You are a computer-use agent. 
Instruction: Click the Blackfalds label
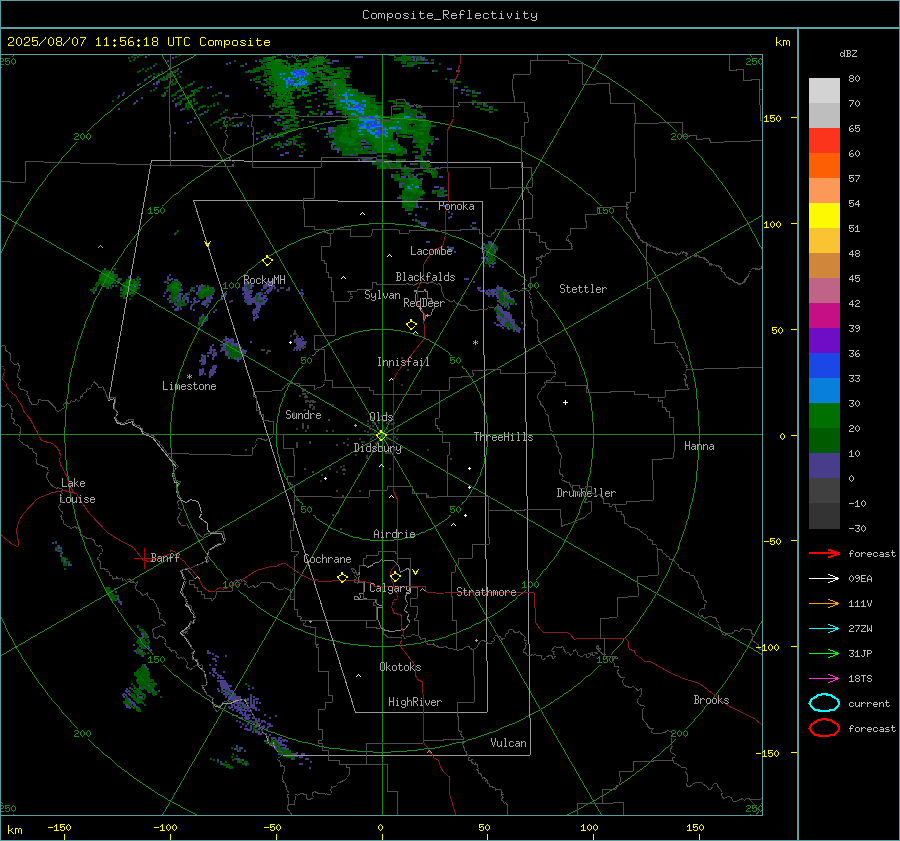point(425,277)
